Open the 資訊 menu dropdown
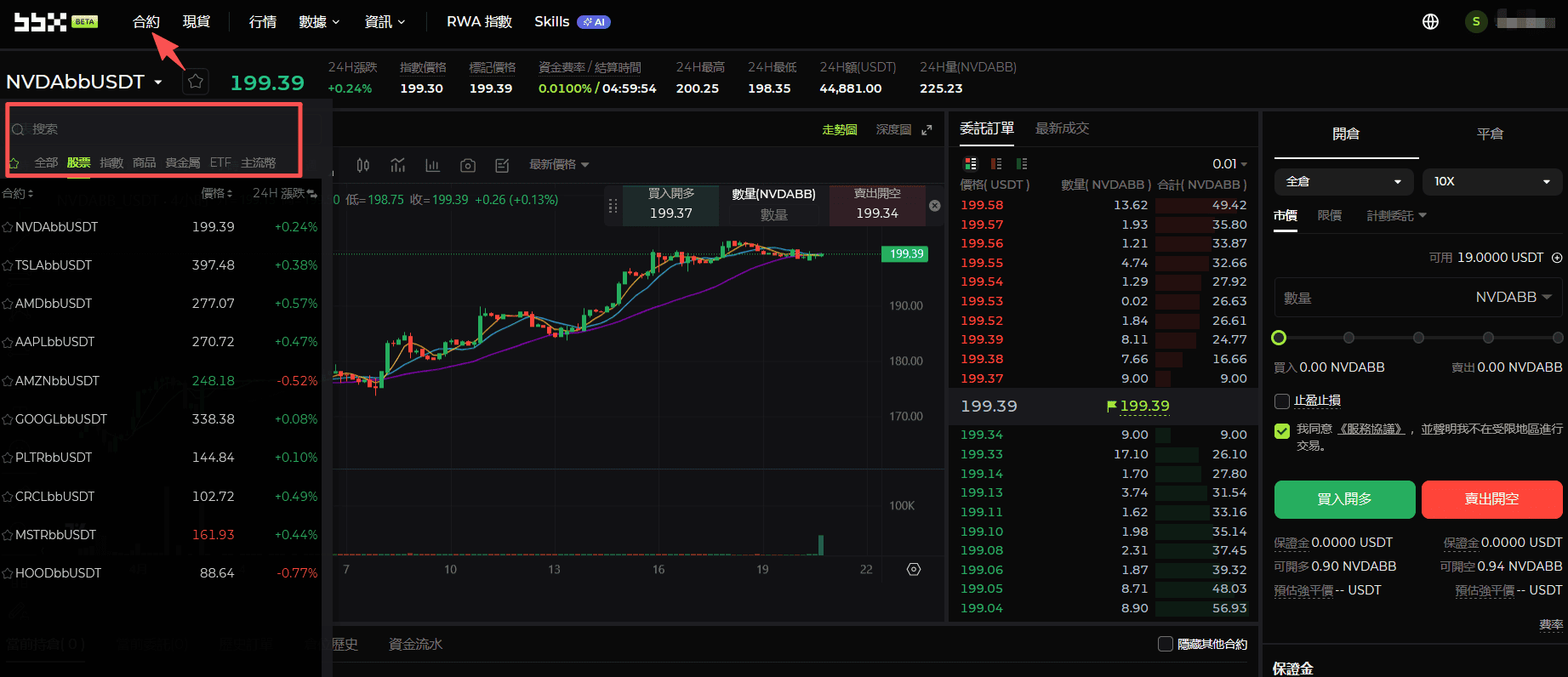The height and width of the screenshot is (677, 1568). (x=385, y=22)
